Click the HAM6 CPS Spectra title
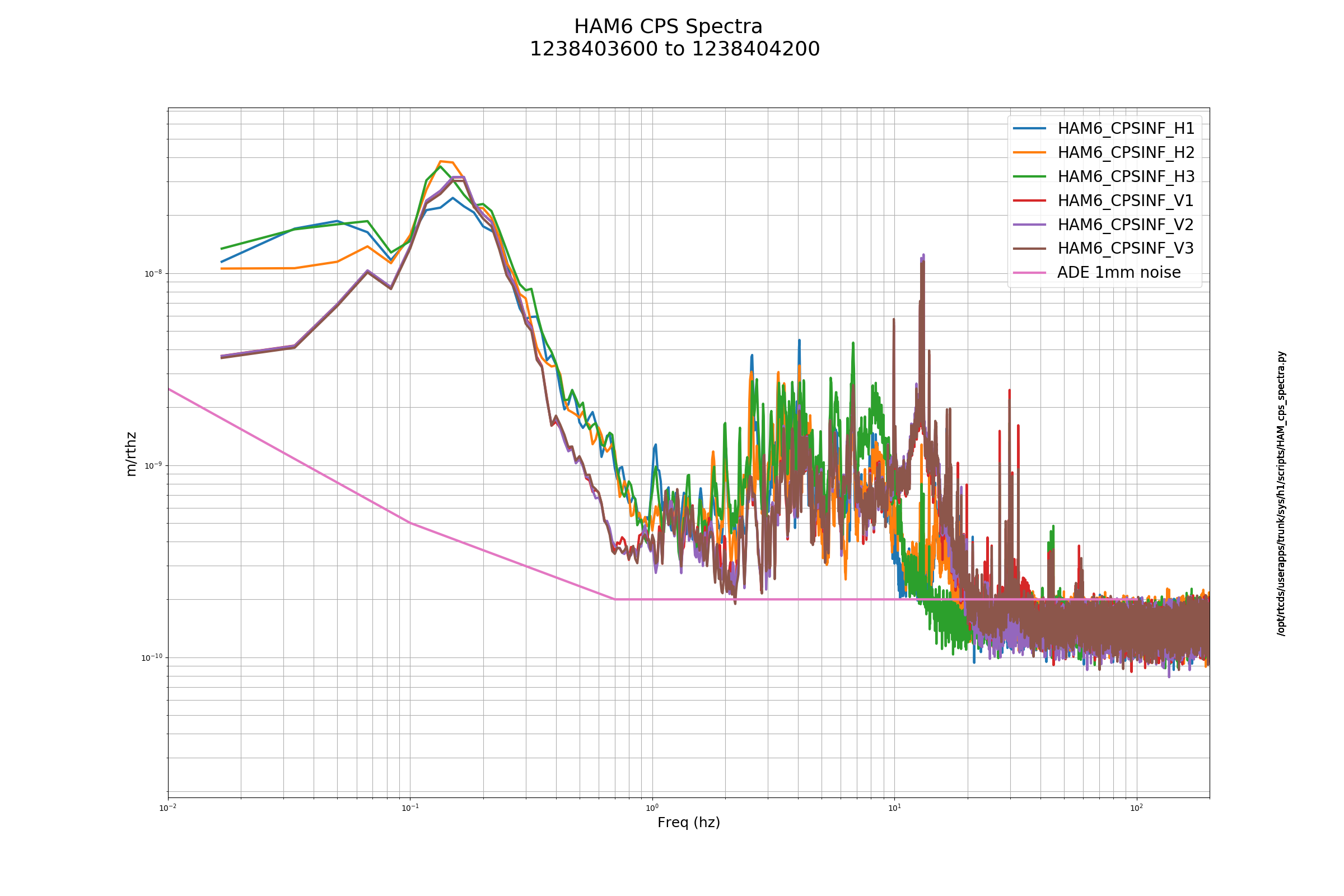The width and height of the screenshot is (1344, 896). point(668,27)
